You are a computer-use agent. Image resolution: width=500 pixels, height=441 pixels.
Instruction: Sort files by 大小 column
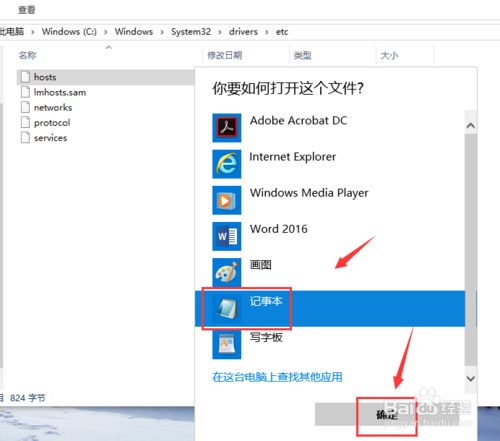(389, 55)
